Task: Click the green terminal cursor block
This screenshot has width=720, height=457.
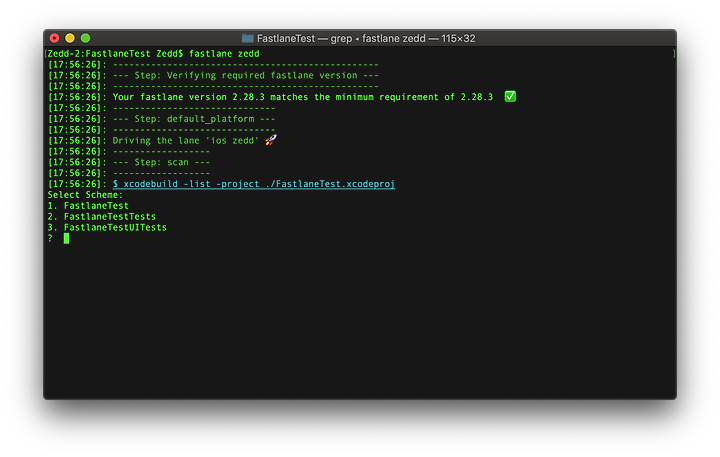Action: [67, 238]
